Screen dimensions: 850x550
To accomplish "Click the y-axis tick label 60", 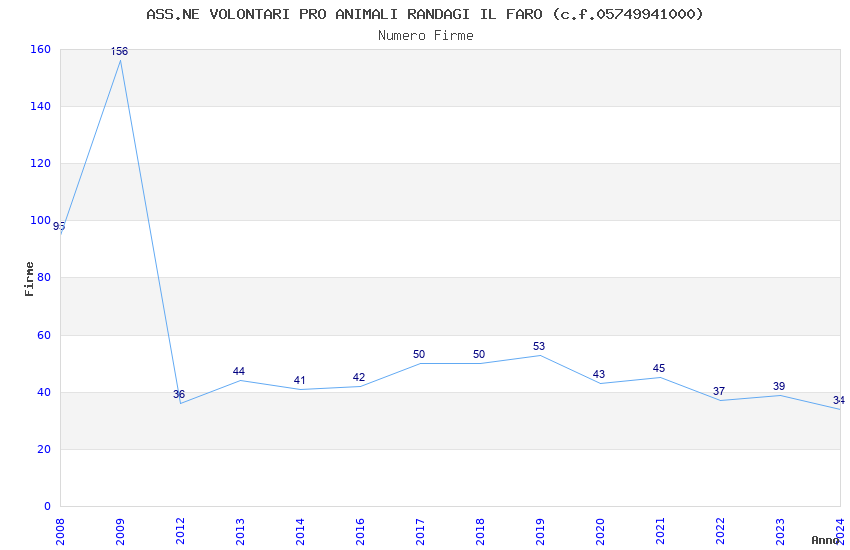I will [x=44, y=335].
